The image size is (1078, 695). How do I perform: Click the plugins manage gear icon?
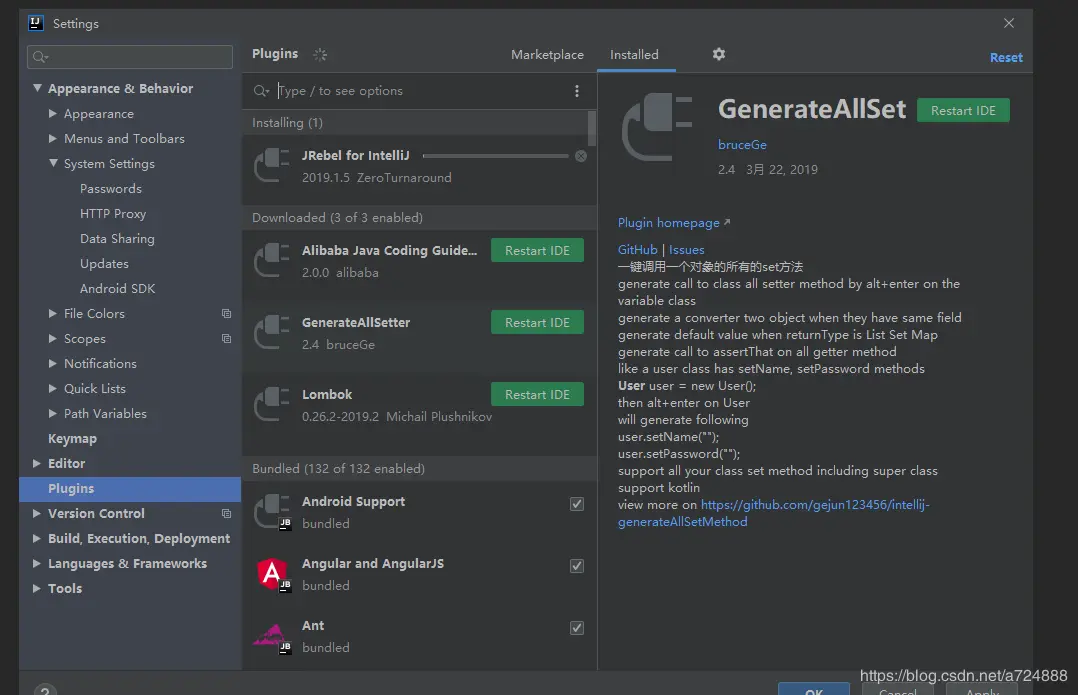click(718, 54)
